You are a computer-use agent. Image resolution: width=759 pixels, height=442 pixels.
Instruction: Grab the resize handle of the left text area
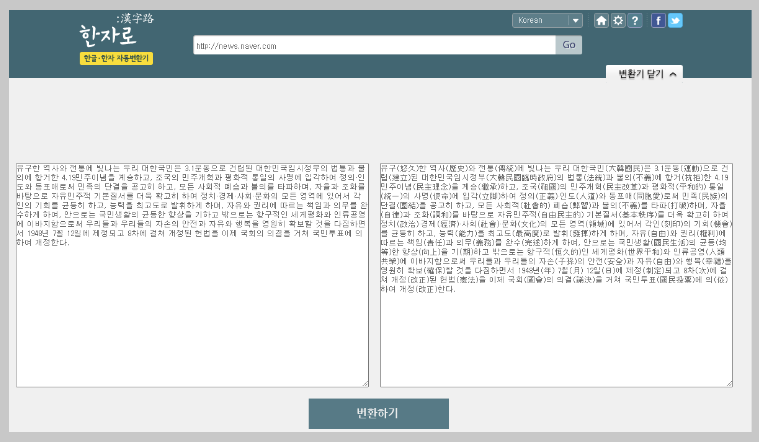click(x=365, y=383)
